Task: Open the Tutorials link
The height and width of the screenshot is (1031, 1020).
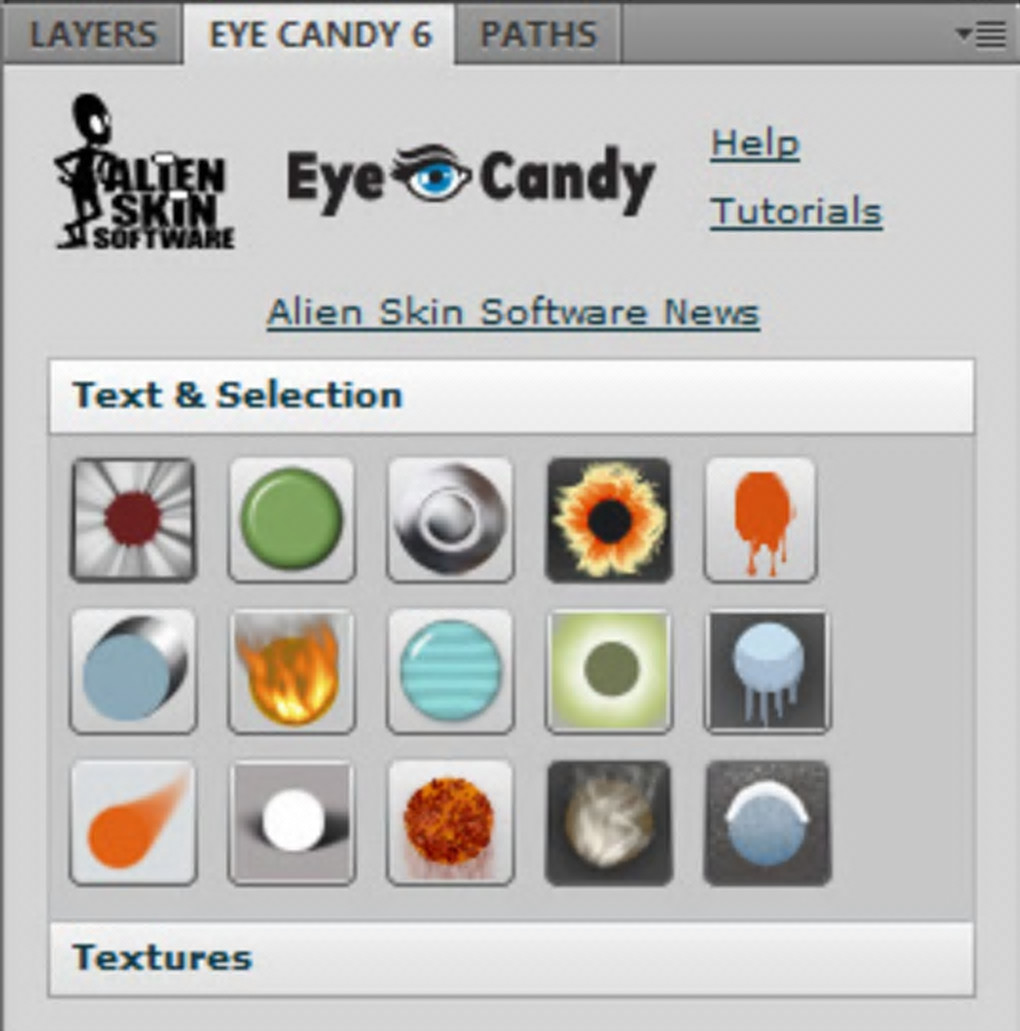Action: 796,212
